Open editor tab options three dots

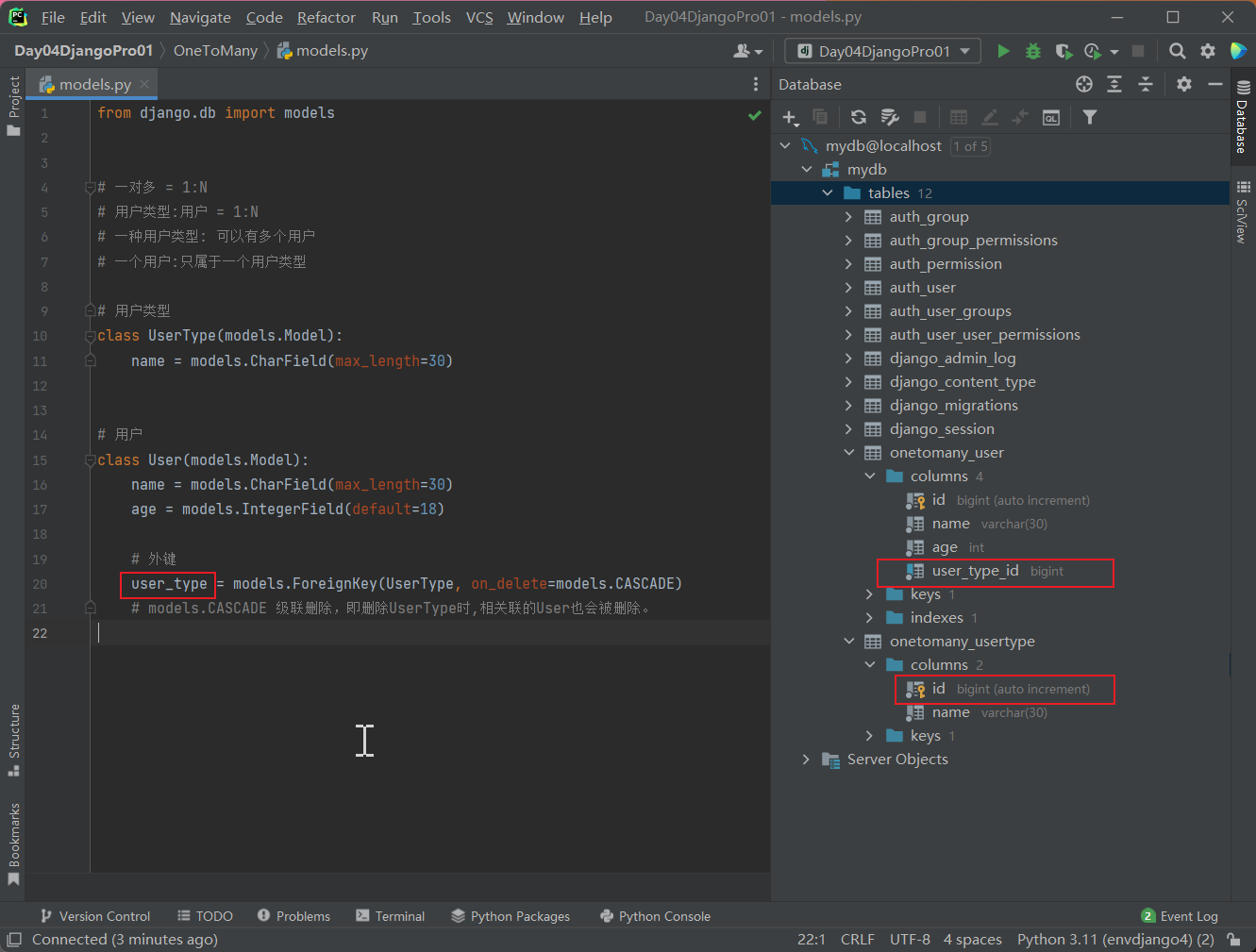click(756, 84)
